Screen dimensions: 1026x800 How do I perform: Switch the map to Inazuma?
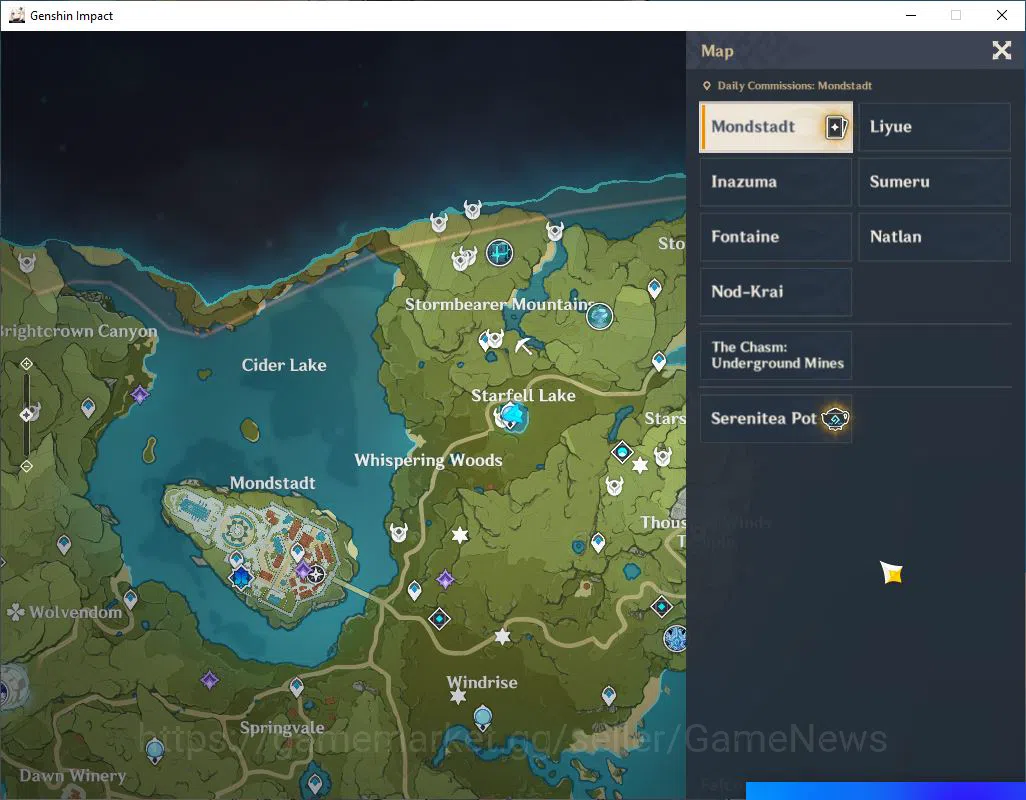click(x=776, y=182)
